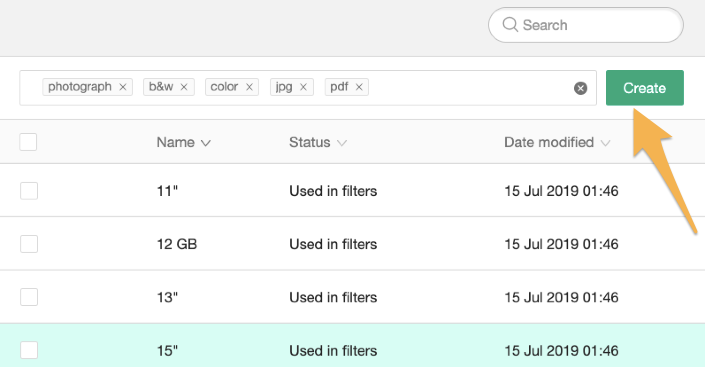Click the modified date of 13" row
Screen dimensions: 705x367
[561, 297]
